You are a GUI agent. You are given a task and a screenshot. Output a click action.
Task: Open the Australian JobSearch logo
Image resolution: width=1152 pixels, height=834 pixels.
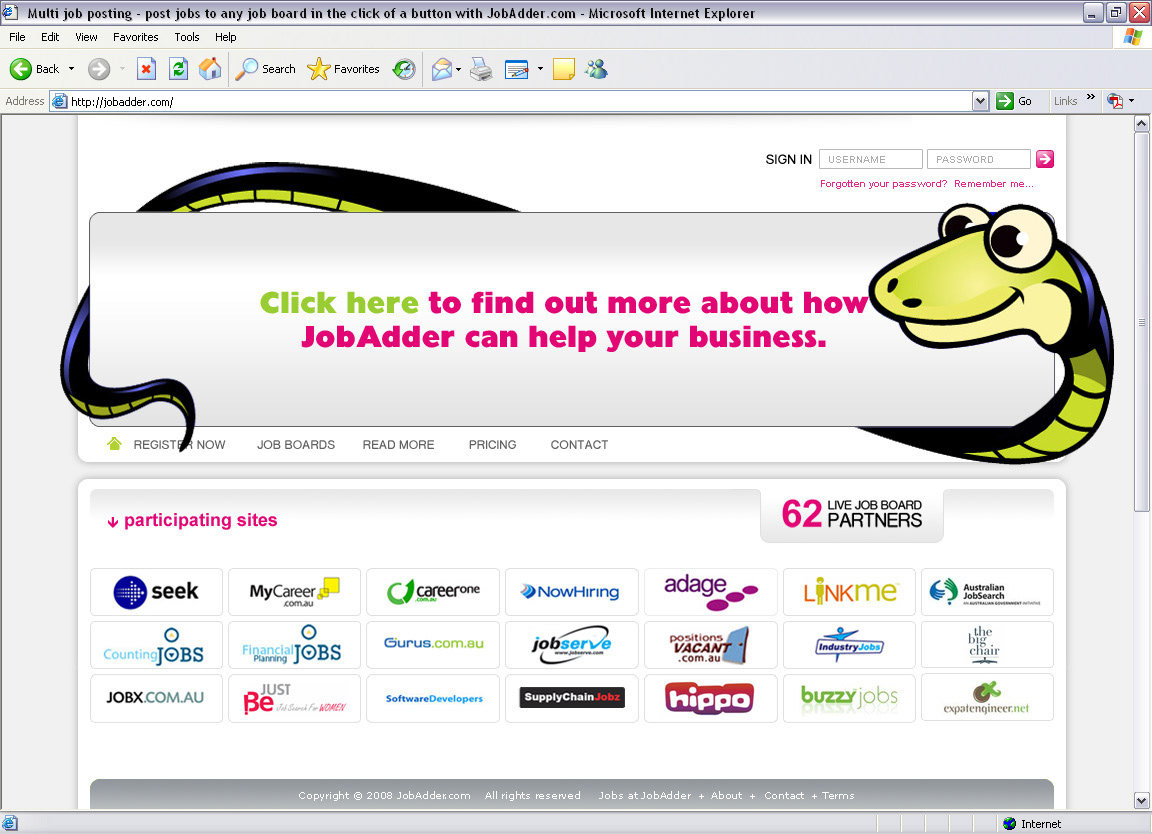pos(987,592)
